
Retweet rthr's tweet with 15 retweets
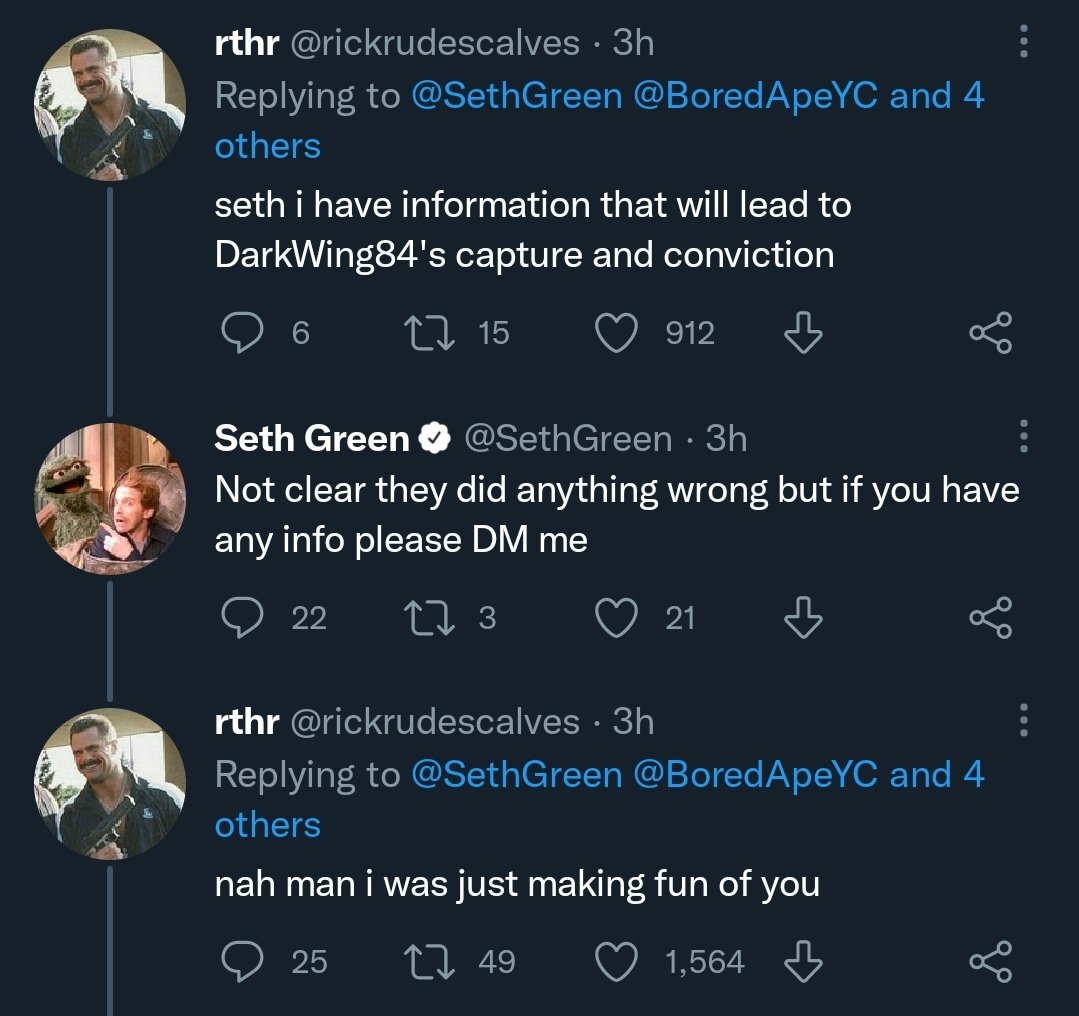click(429, 332)
